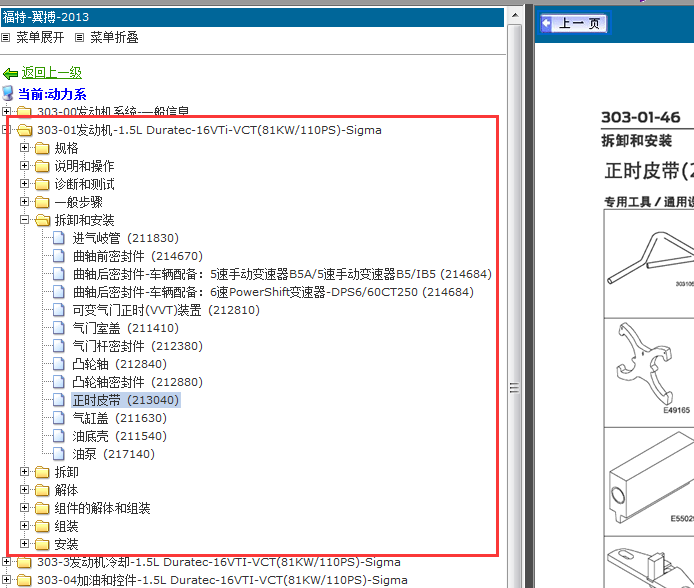Image resolution: width=694 pixels, height=588 pixels.
Task: Click folder icon of 303-01发动机
Action: coord(24,130)
